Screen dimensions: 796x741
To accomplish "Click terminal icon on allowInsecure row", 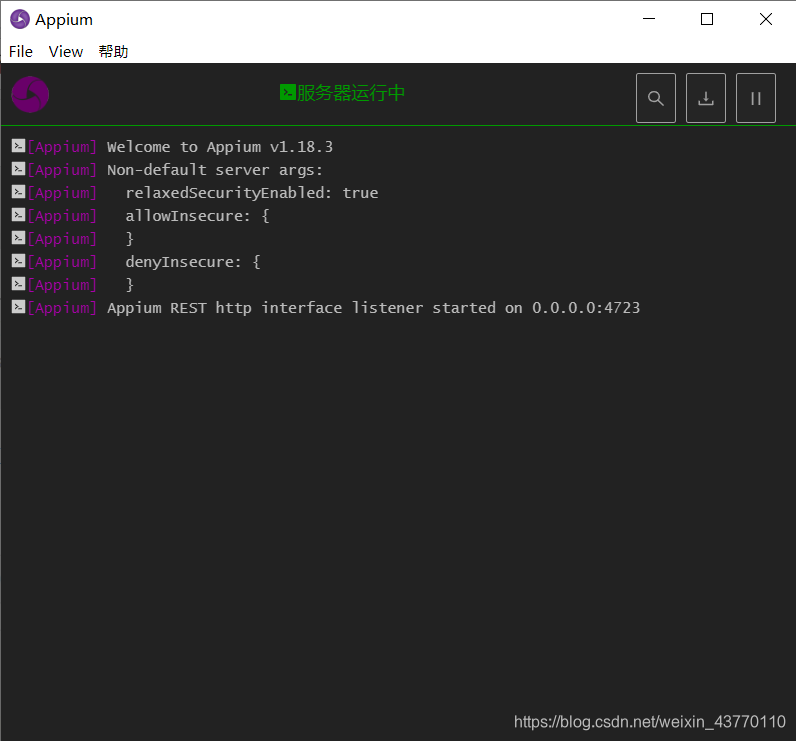I will pos(18,215).
